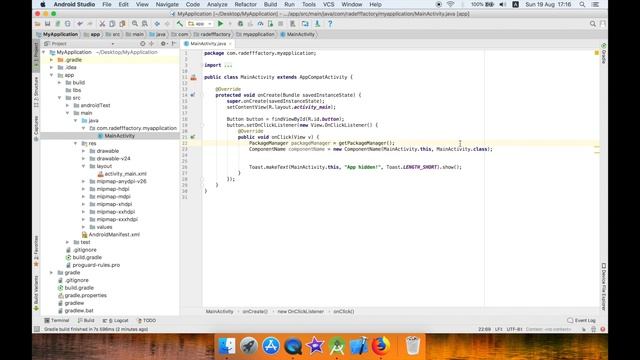640x360 pixels.
Task: Click the Help question mark icon
Action: (x=330, y=24)
